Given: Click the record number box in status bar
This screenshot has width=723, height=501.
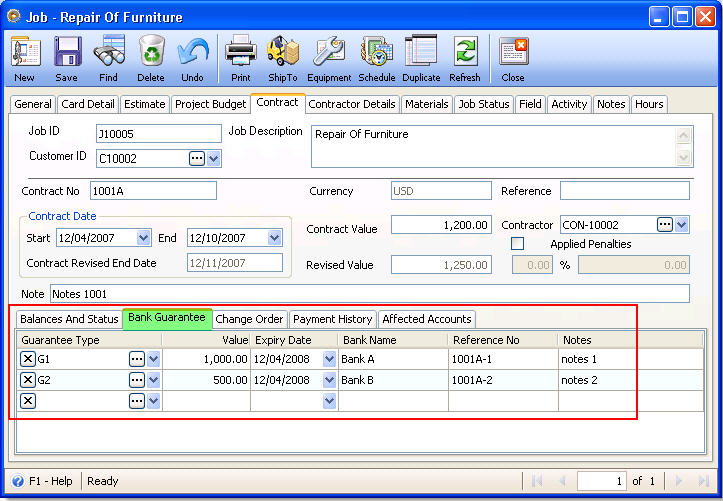Looking at the screenshot, I should 602,481.
